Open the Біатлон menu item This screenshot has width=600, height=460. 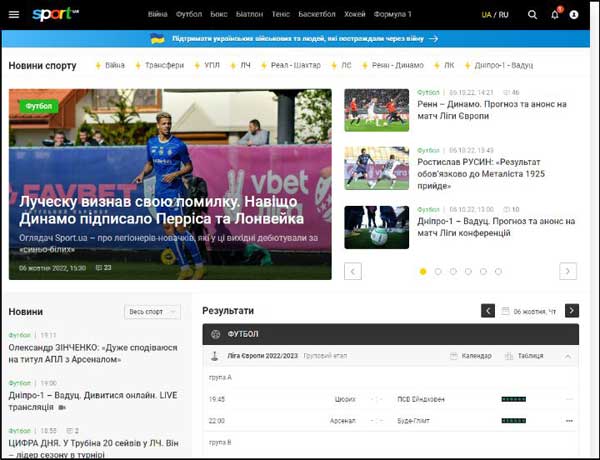[249, 15]
